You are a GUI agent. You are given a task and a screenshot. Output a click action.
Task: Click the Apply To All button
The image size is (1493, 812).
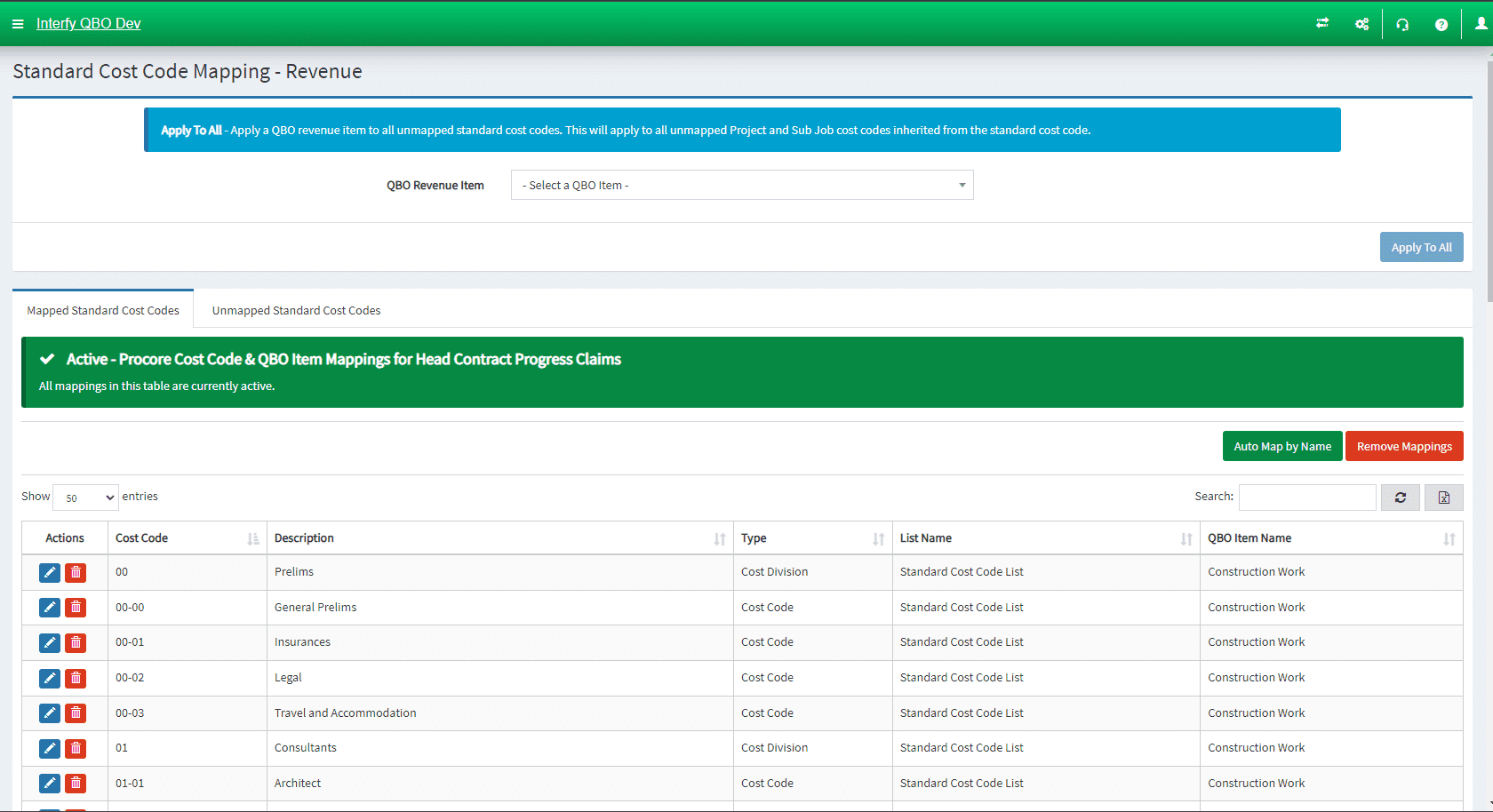1421,247
